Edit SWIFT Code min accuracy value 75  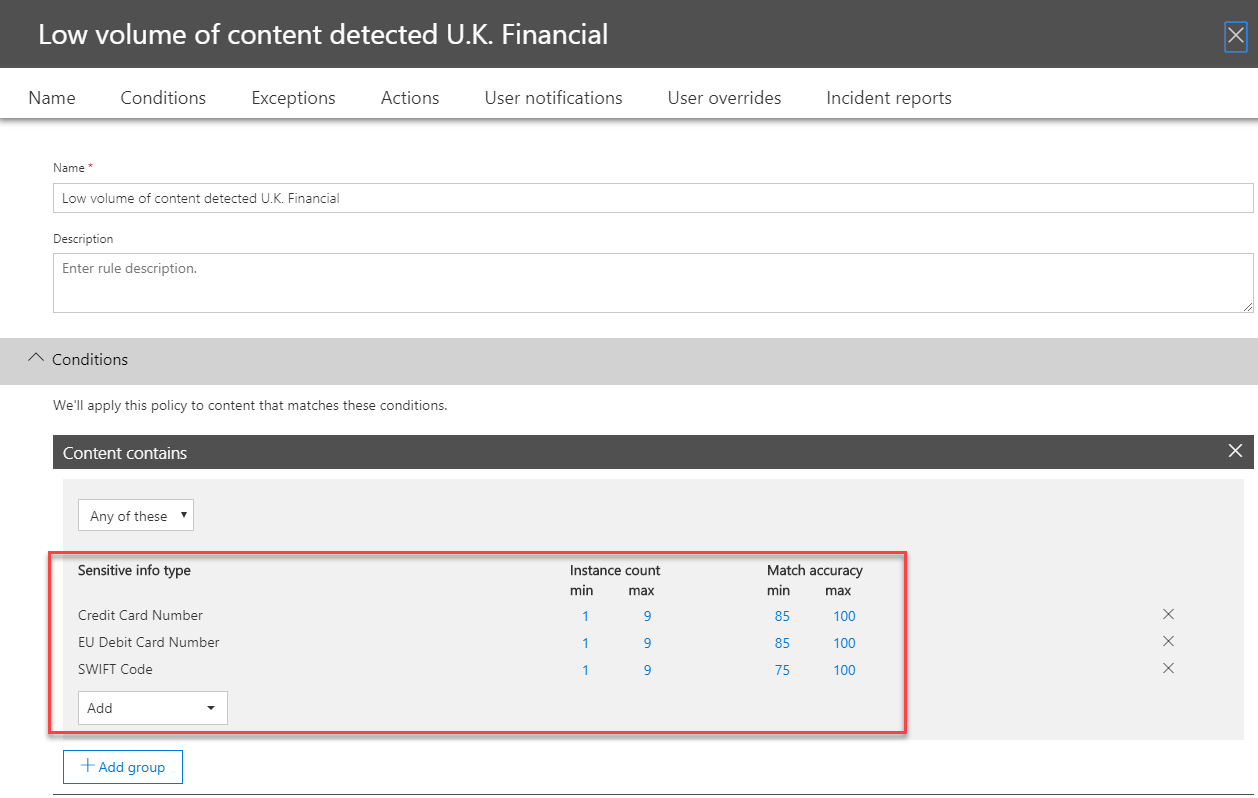pyautogui.click(x=782, y=670)
